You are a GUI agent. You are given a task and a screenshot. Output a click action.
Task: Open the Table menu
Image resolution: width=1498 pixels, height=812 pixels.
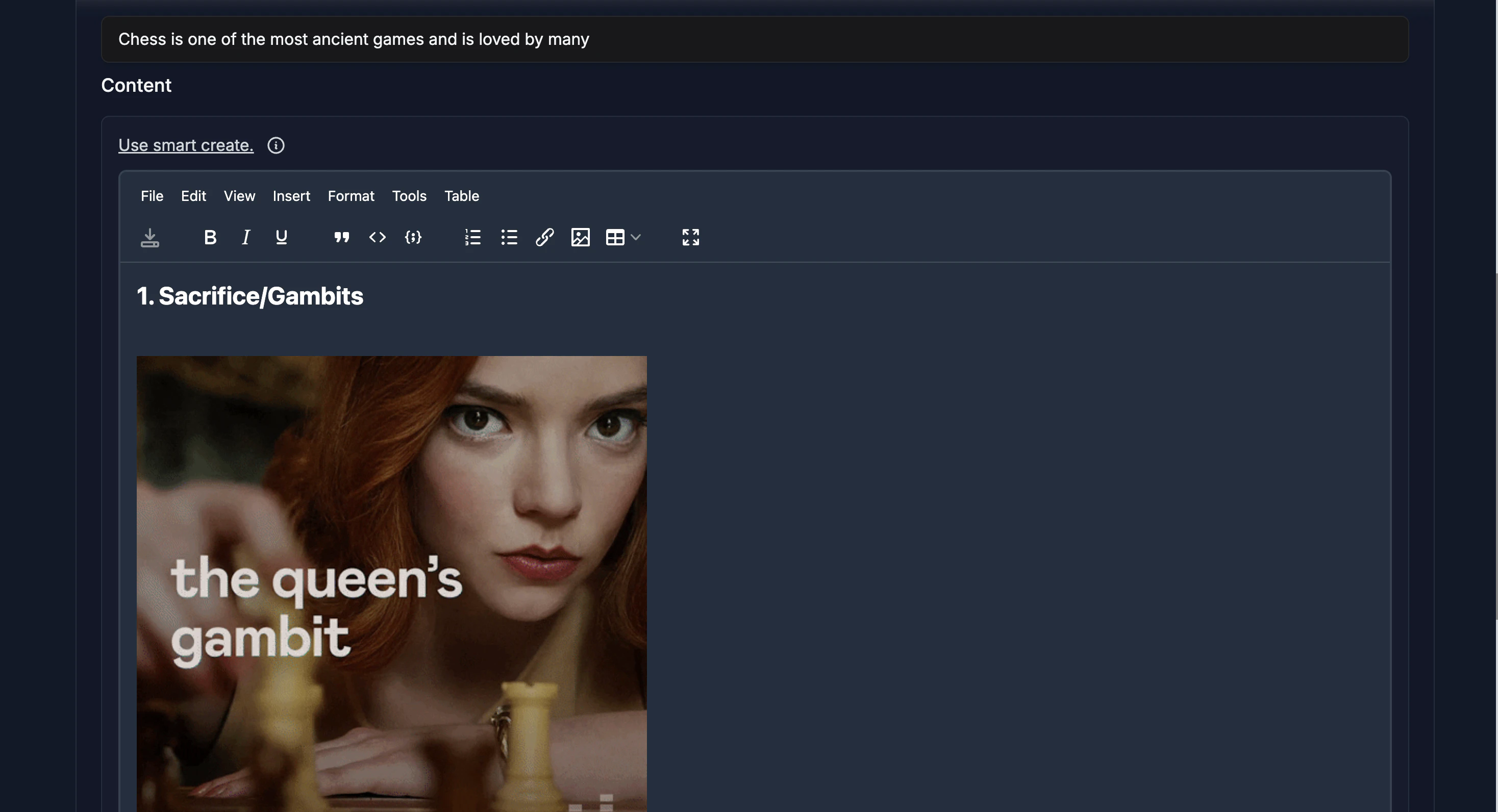tap(461, 196)
